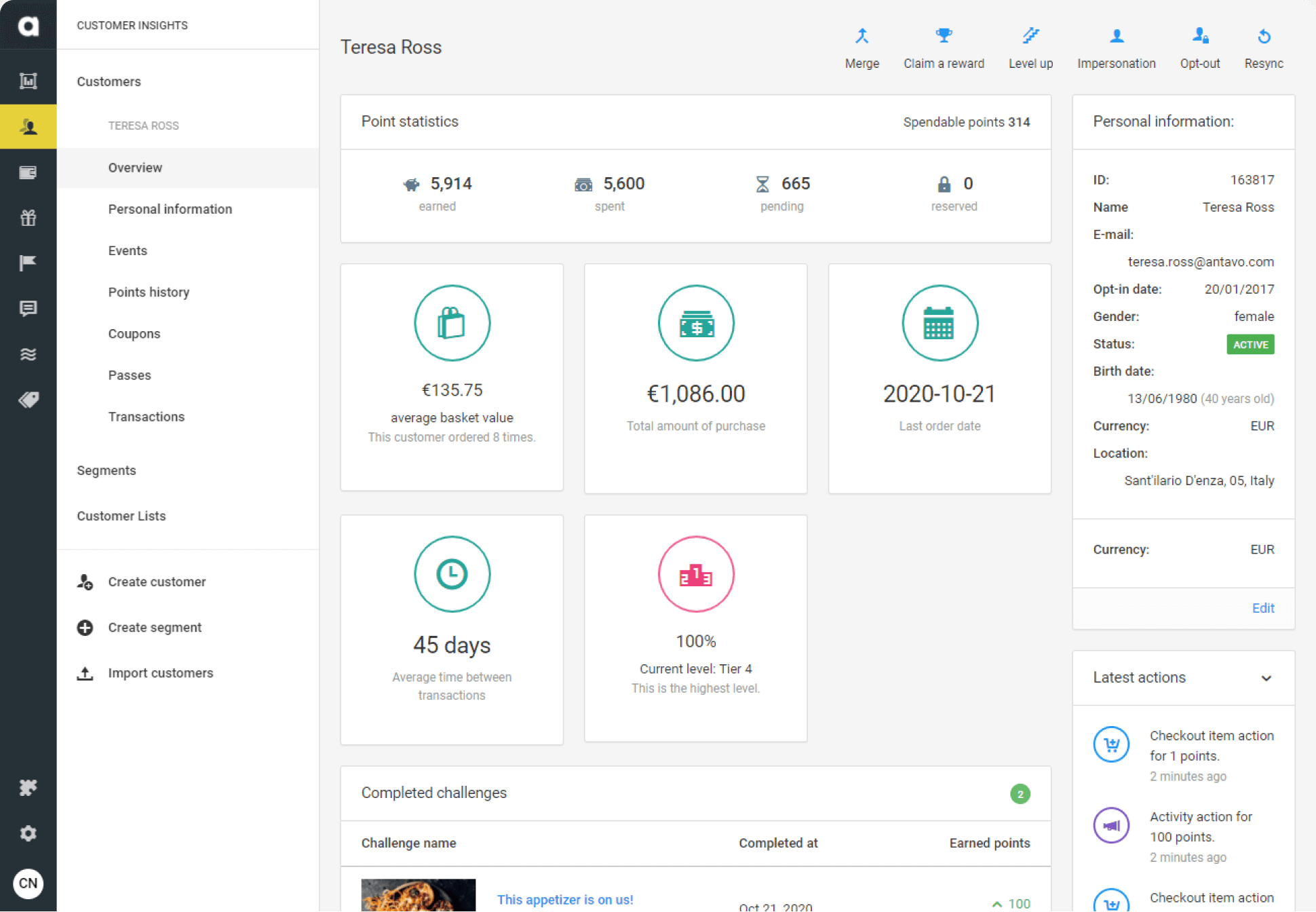Screen dimensions: 1316x912
Task: Collapse the Latest actions panel
Action: pyautogui.click(x=1266, y=678)
